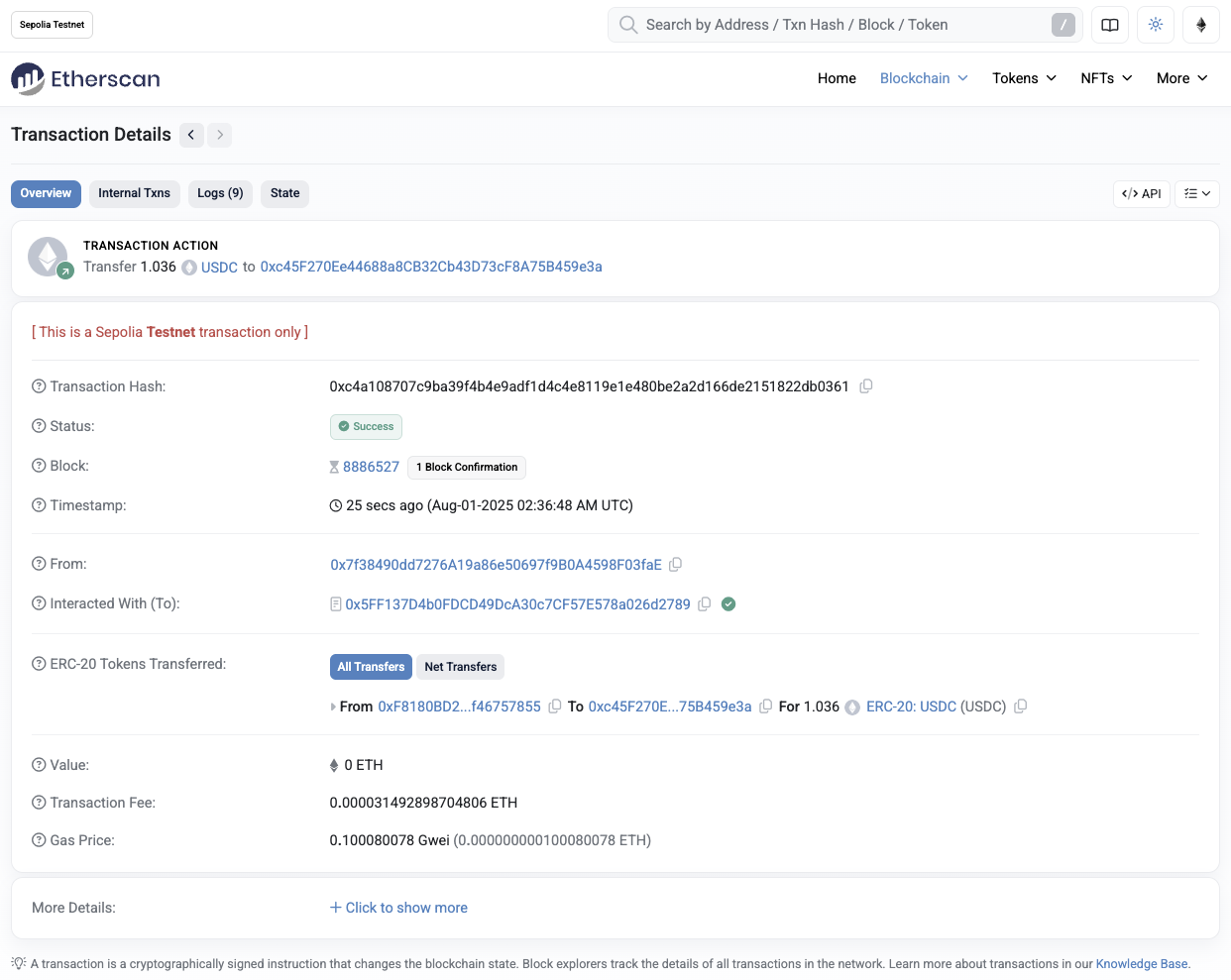Click the Etherscan logo

[85, 79]
